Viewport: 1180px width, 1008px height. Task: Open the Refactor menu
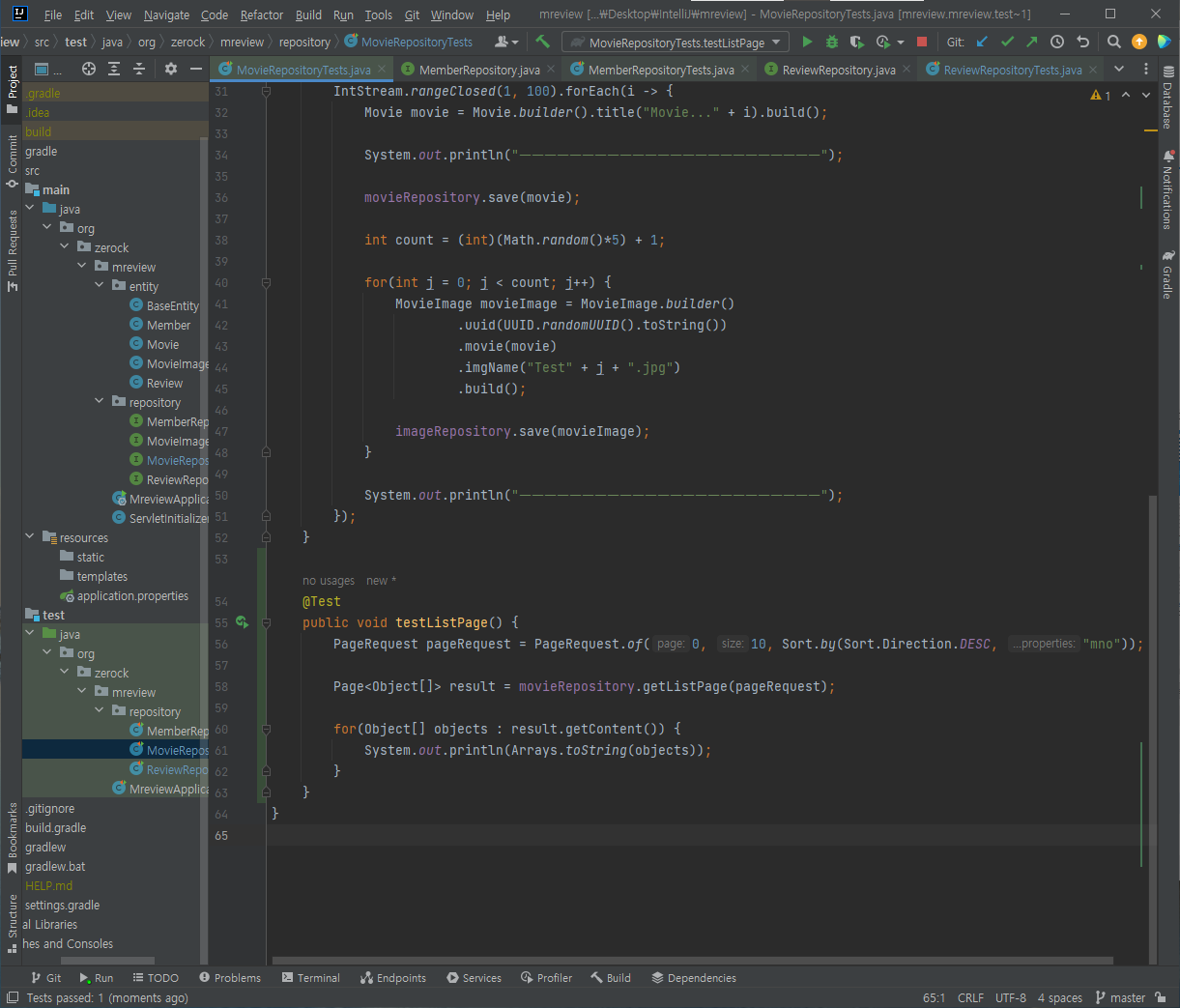[261, 14]
